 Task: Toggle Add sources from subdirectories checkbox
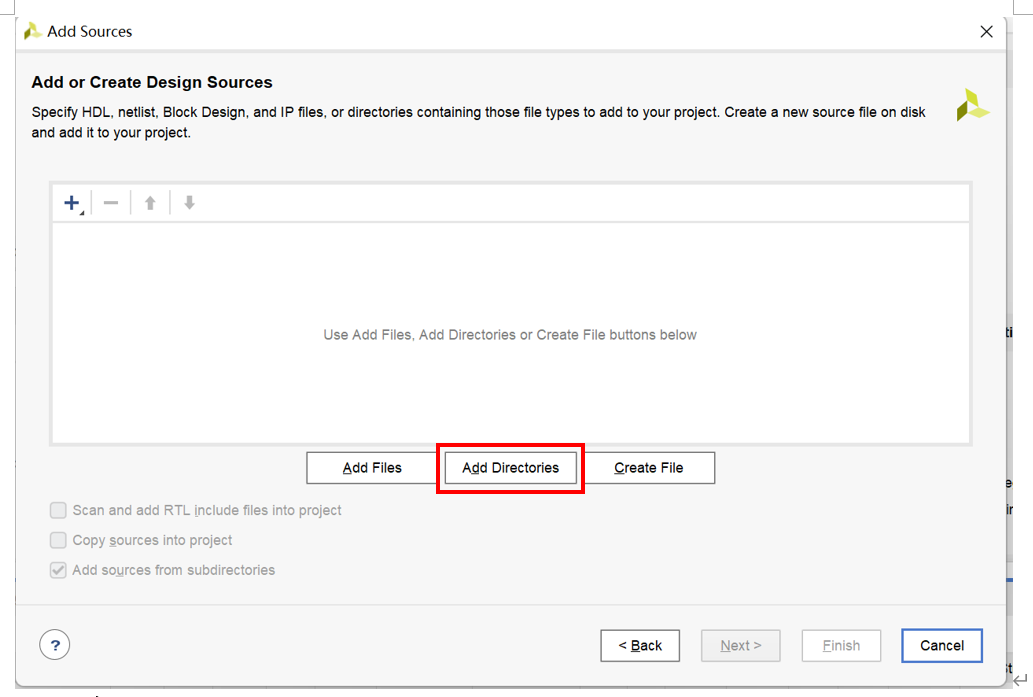pyautogui.click(x=59, y=570)
